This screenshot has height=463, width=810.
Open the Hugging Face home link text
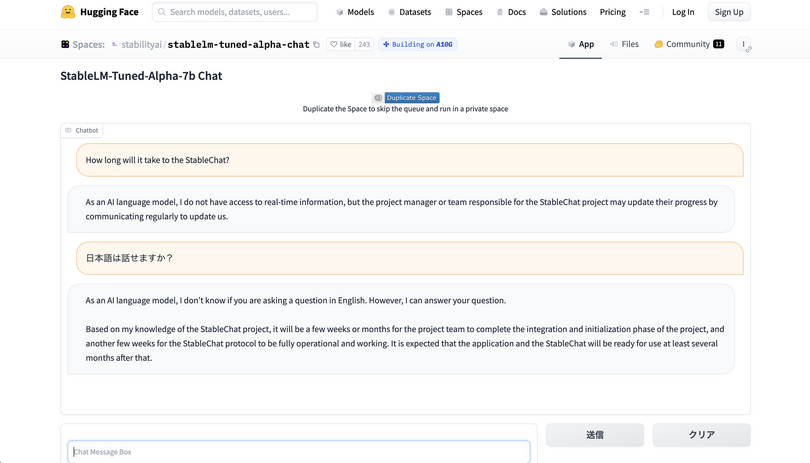click(x=109, y=12)
